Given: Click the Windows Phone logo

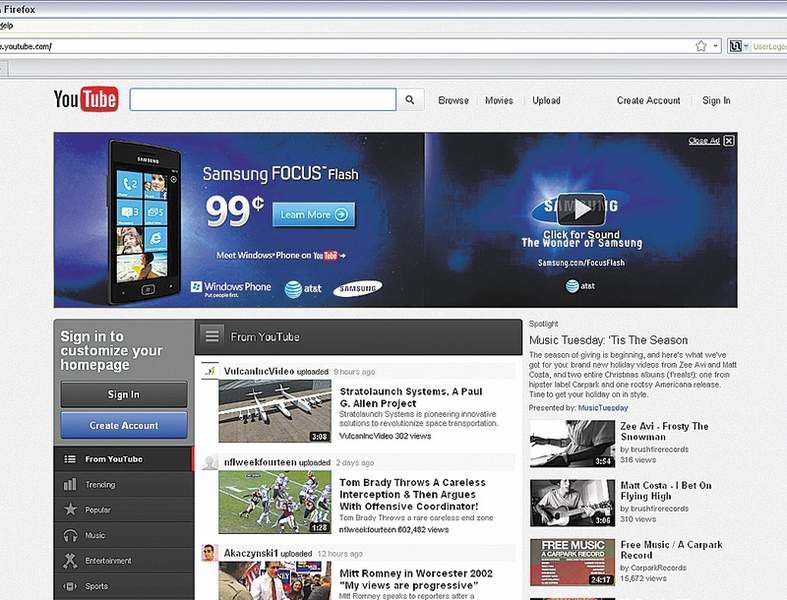Looking at the screenshot, I should coord(231,288).
